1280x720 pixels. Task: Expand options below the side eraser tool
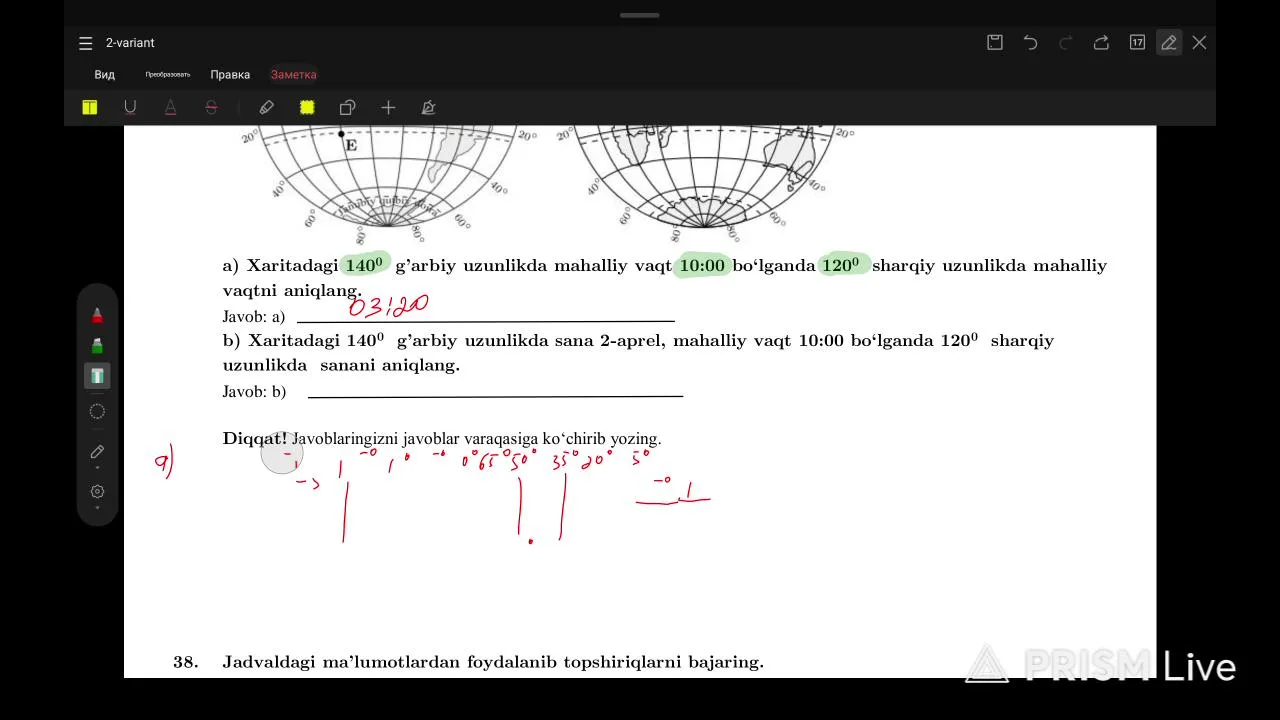[97, 468]
